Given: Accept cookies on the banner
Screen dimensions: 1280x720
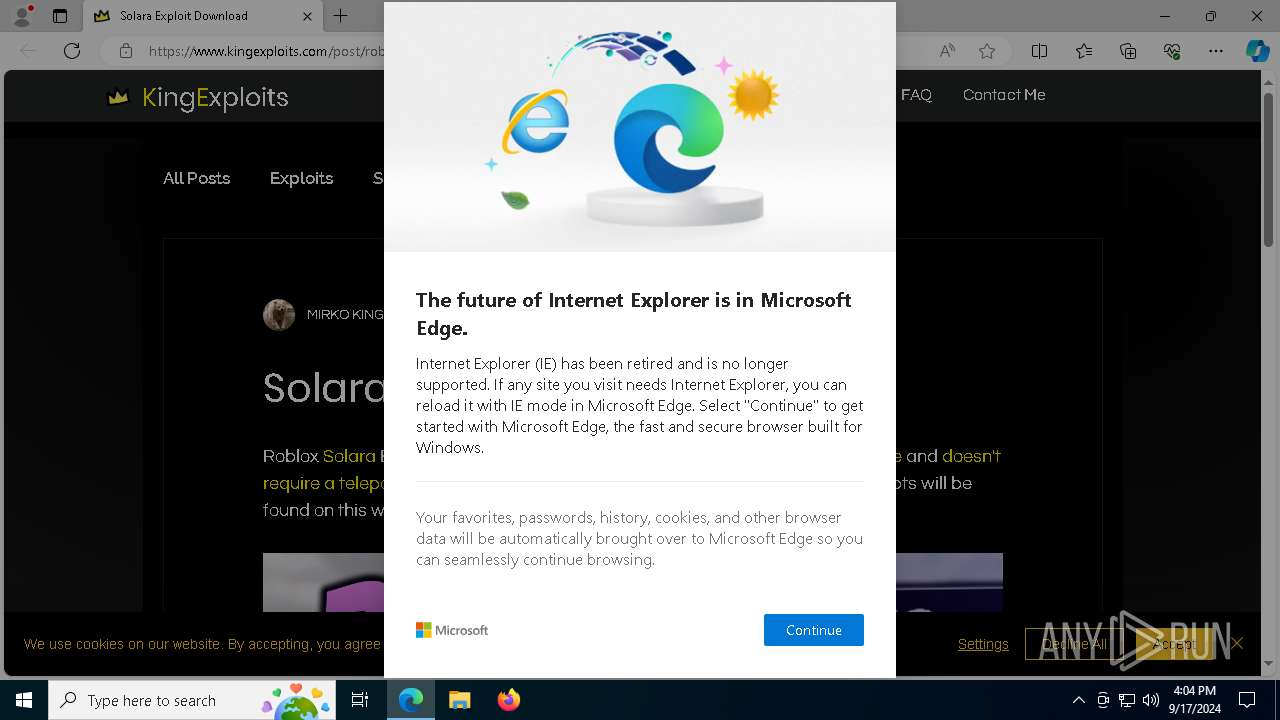Looking at the screenshot, I should pos(1173,644).
